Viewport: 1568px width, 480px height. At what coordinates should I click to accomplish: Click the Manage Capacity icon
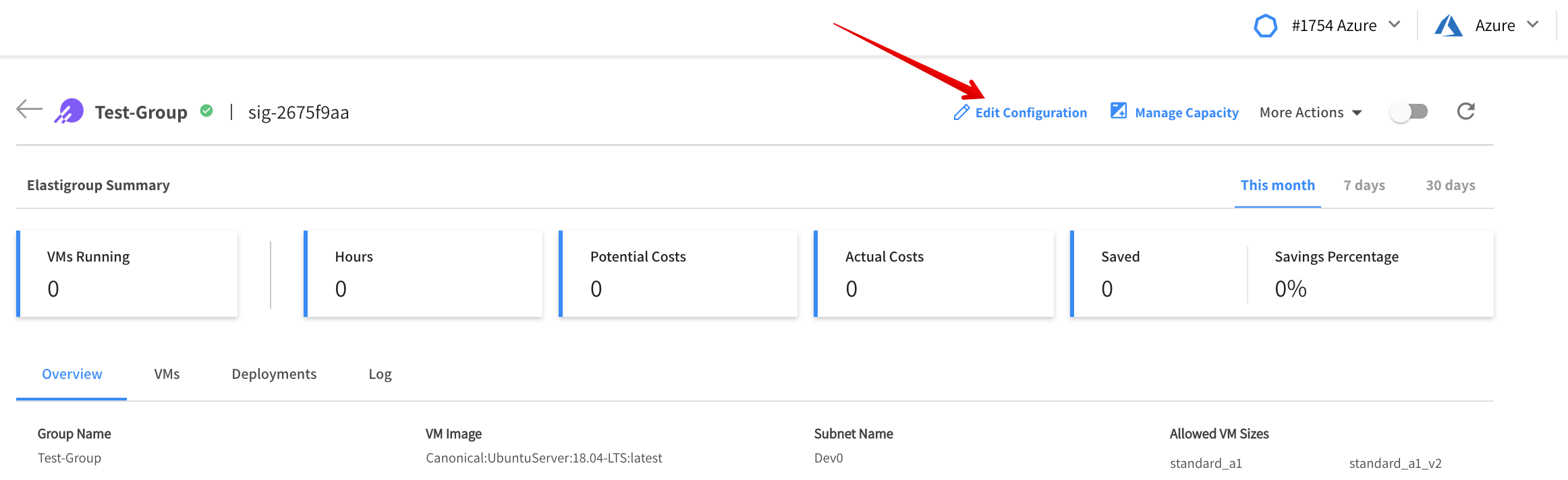[x=1118, y=111]
